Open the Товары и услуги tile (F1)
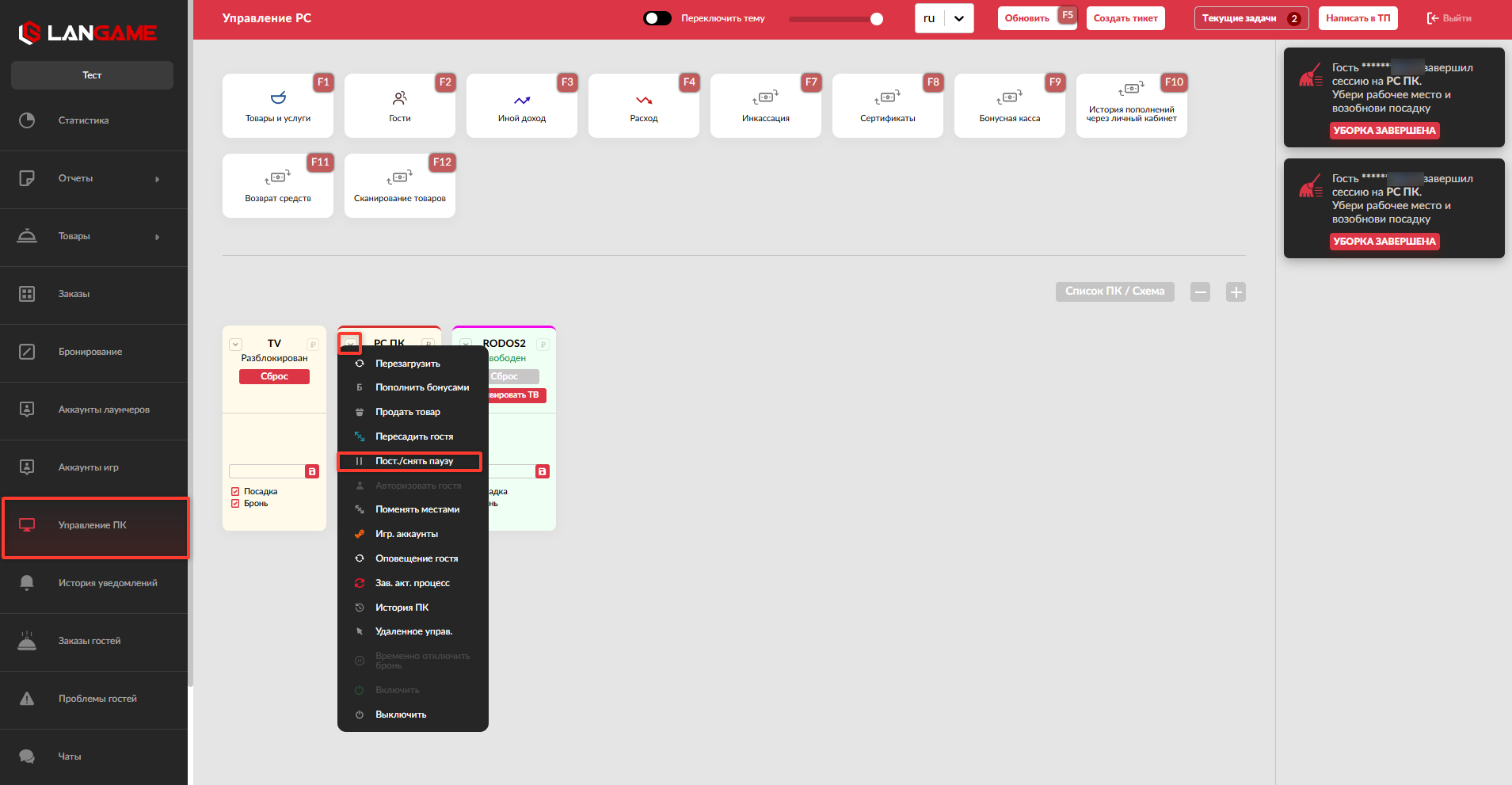Screen dimensions: 1512x785 click(278, 106)
